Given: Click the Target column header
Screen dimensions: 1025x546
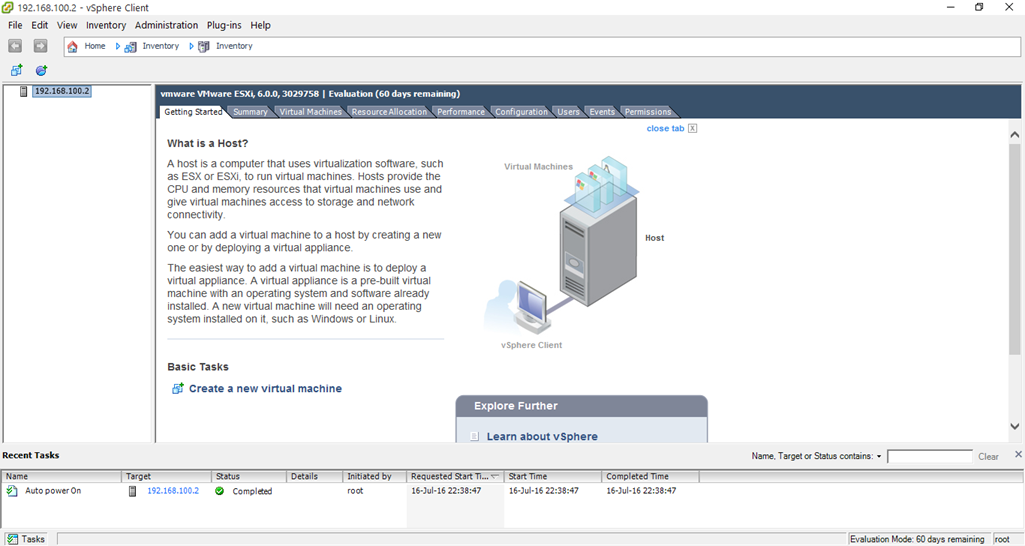Looking at the screenshot, I should point(167,476).
